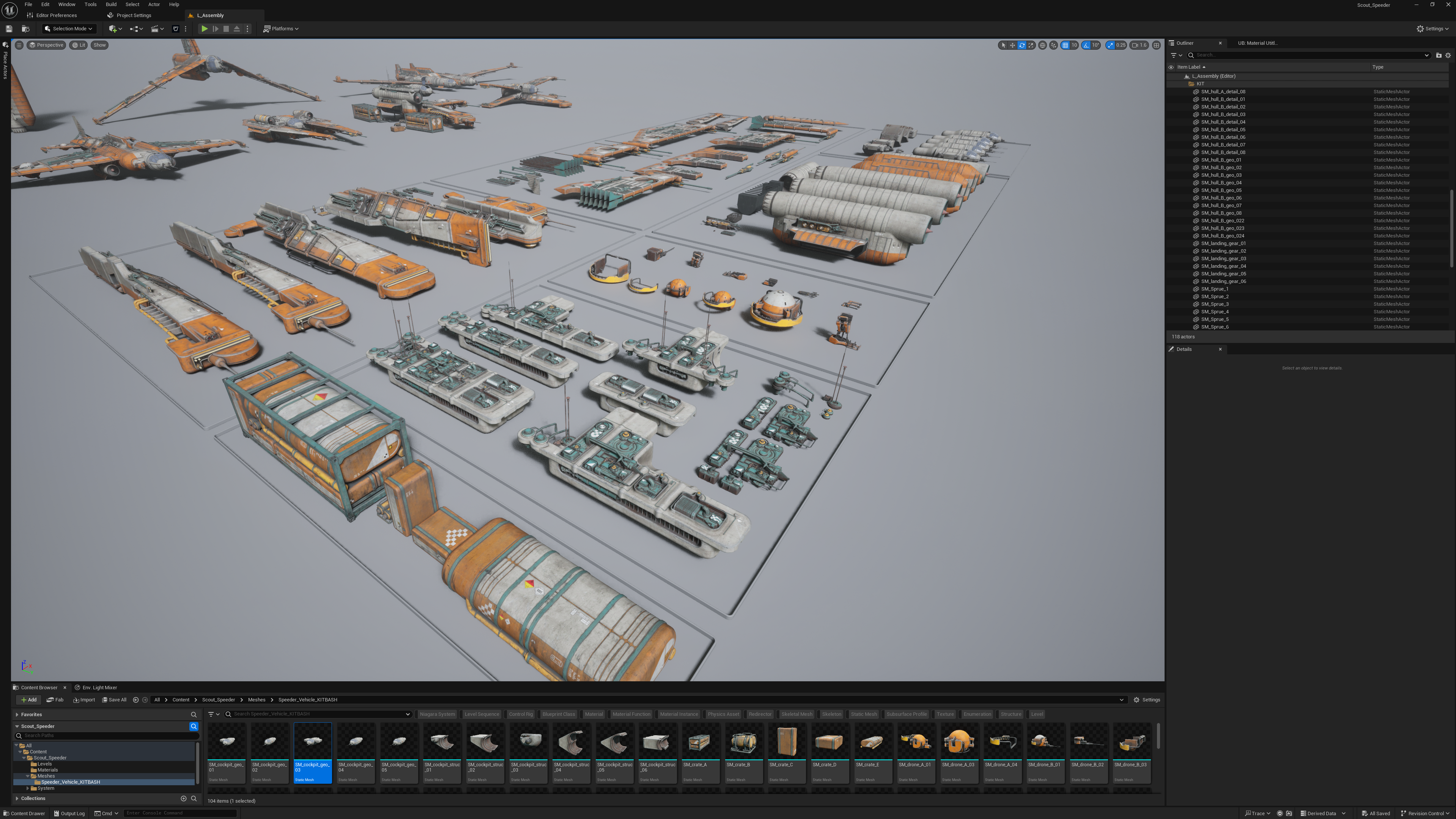This screenshot has height=819, width=1456.
Task: Toggle rotation angle snapping
Action: [1086, 45]
